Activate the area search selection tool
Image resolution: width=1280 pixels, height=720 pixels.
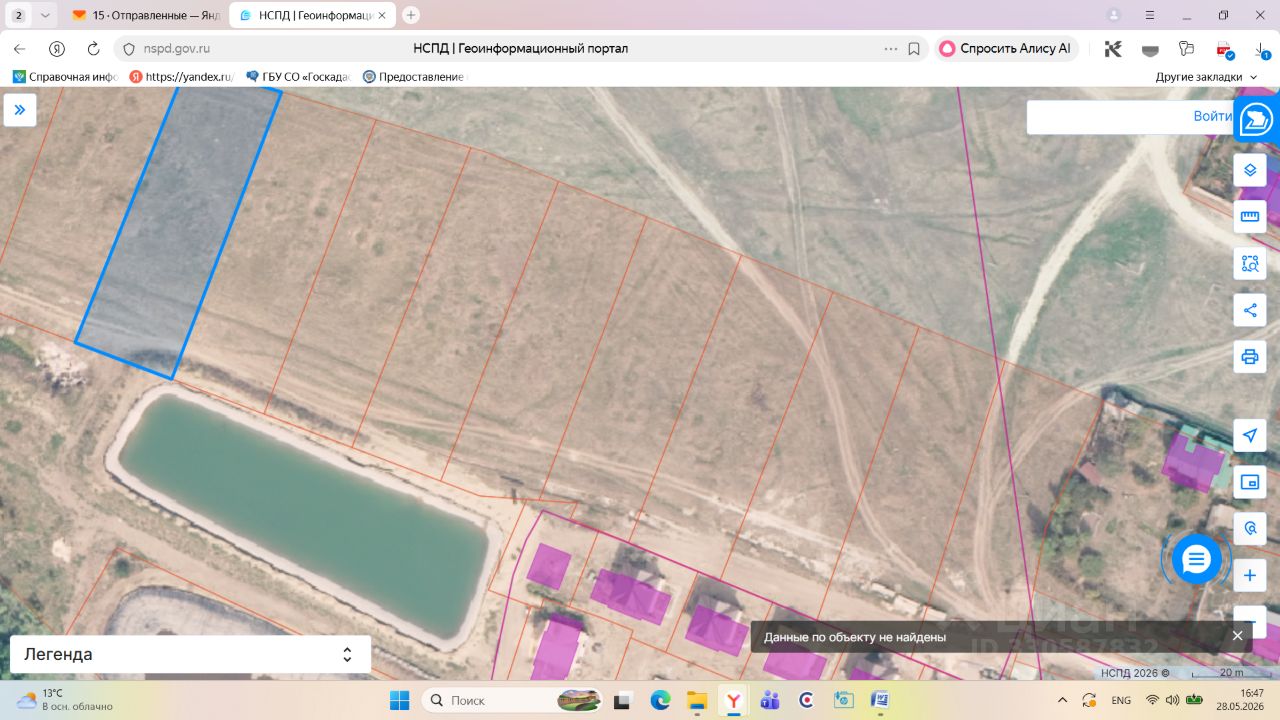(x=1250, y=263)
